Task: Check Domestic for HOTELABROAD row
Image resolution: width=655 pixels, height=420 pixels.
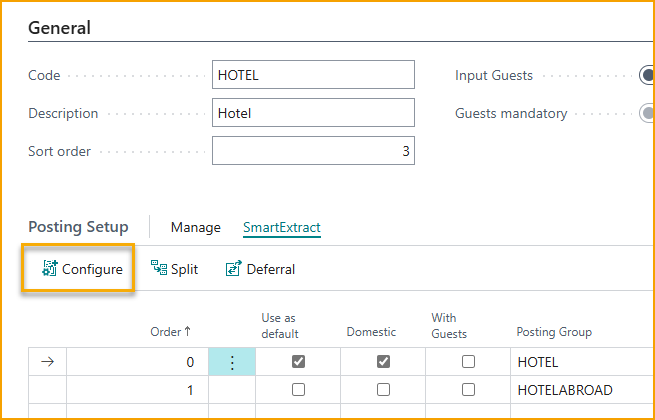Action: [x=383, y=390]
